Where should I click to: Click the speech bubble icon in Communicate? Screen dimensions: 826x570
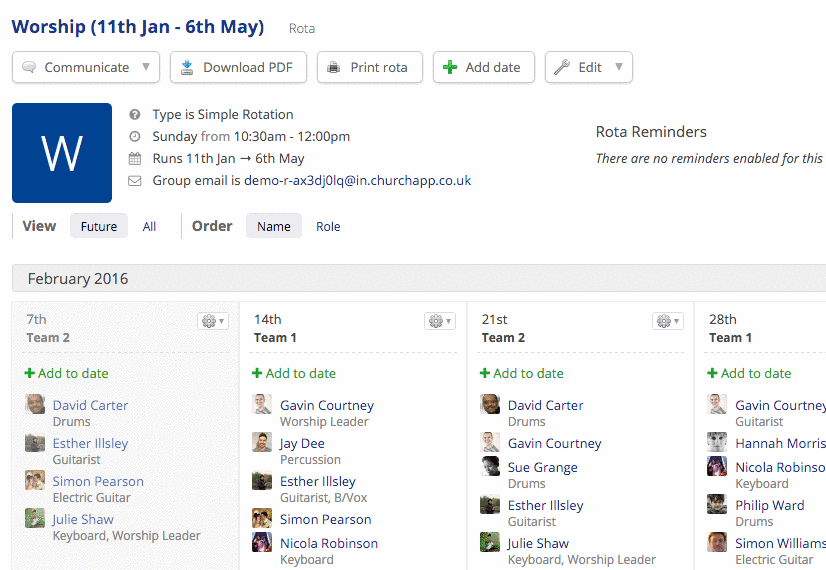30,67
